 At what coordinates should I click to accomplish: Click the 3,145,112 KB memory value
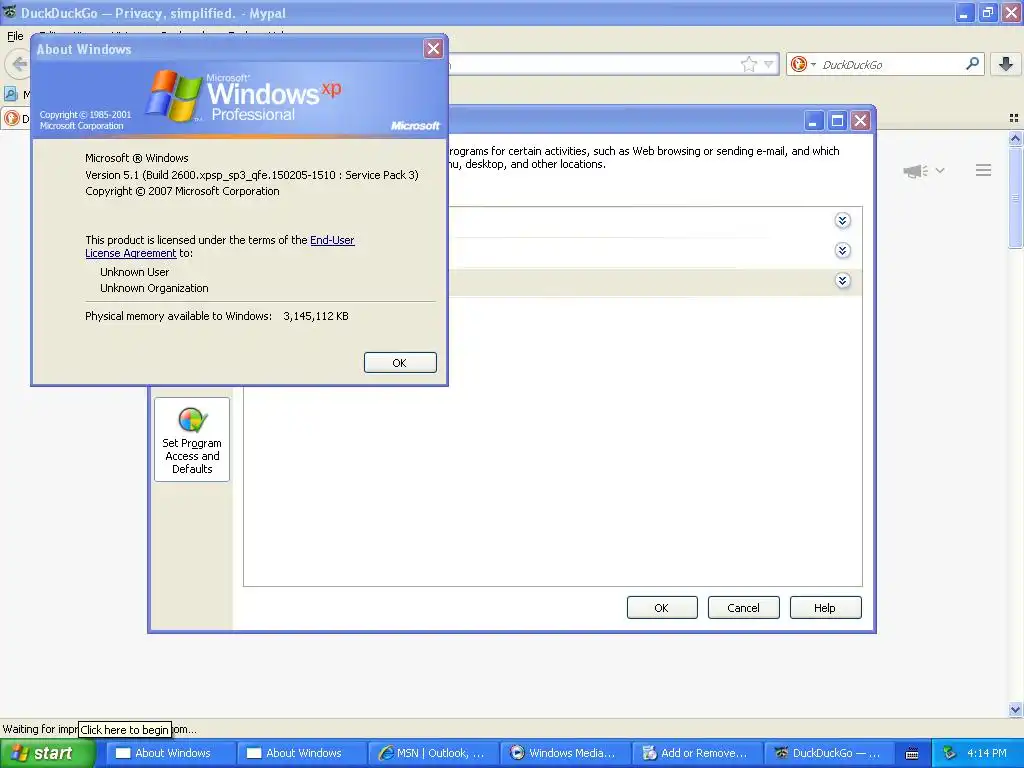[316, 316]
